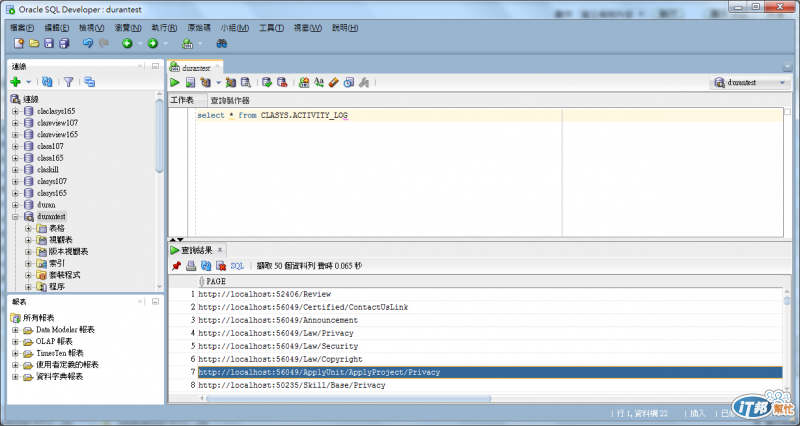Expand the 表格 folder under durantest

click(29, 229)
